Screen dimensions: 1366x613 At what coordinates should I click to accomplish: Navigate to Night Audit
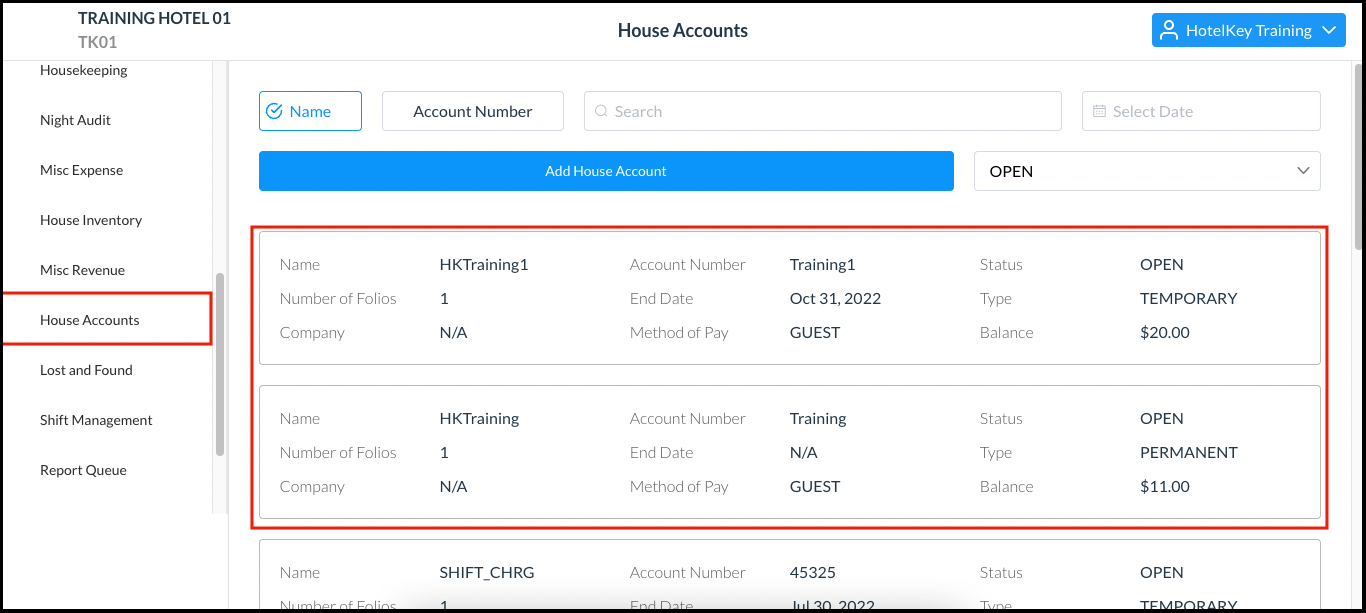[75, 120]
